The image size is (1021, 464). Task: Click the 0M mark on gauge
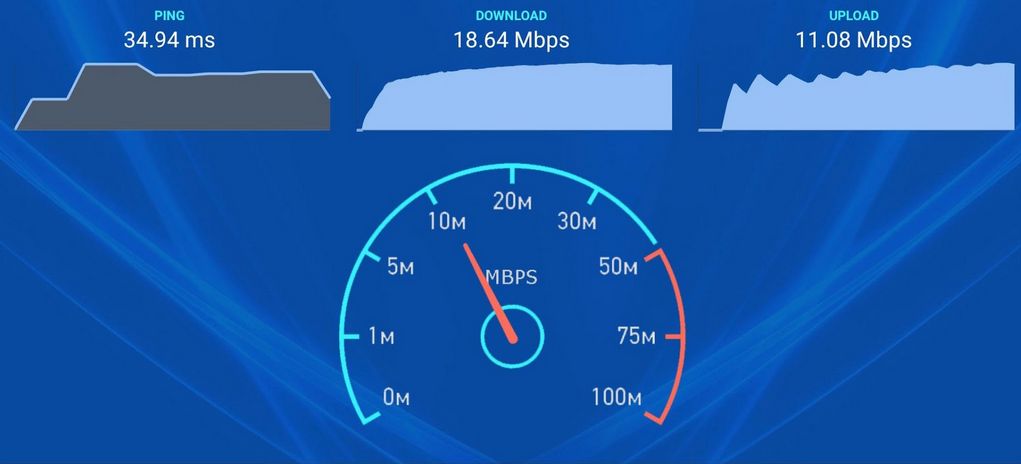[x=396, y=397]
